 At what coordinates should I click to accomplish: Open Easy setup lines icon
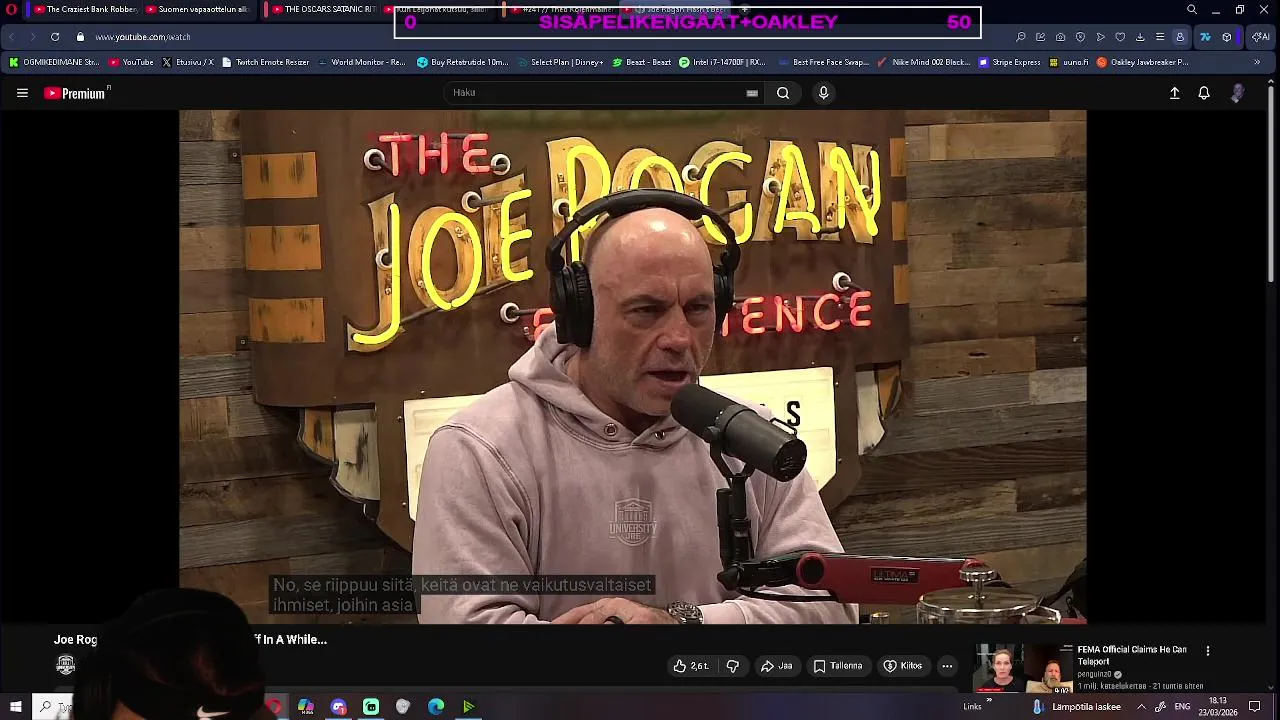tap(1160, 37)
